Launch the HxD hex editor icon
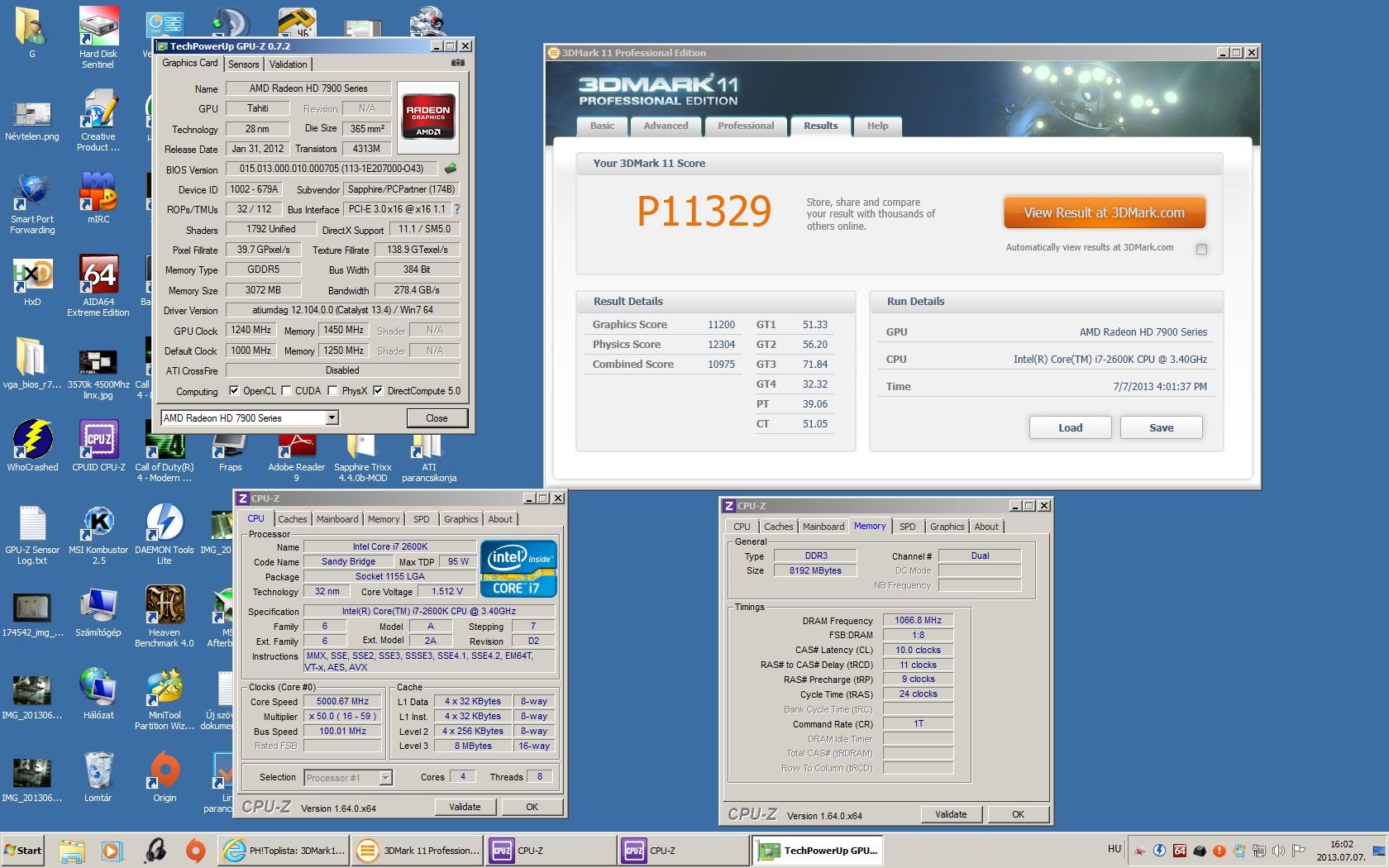This screenshot has height=868, width=1389. point(32,281)
